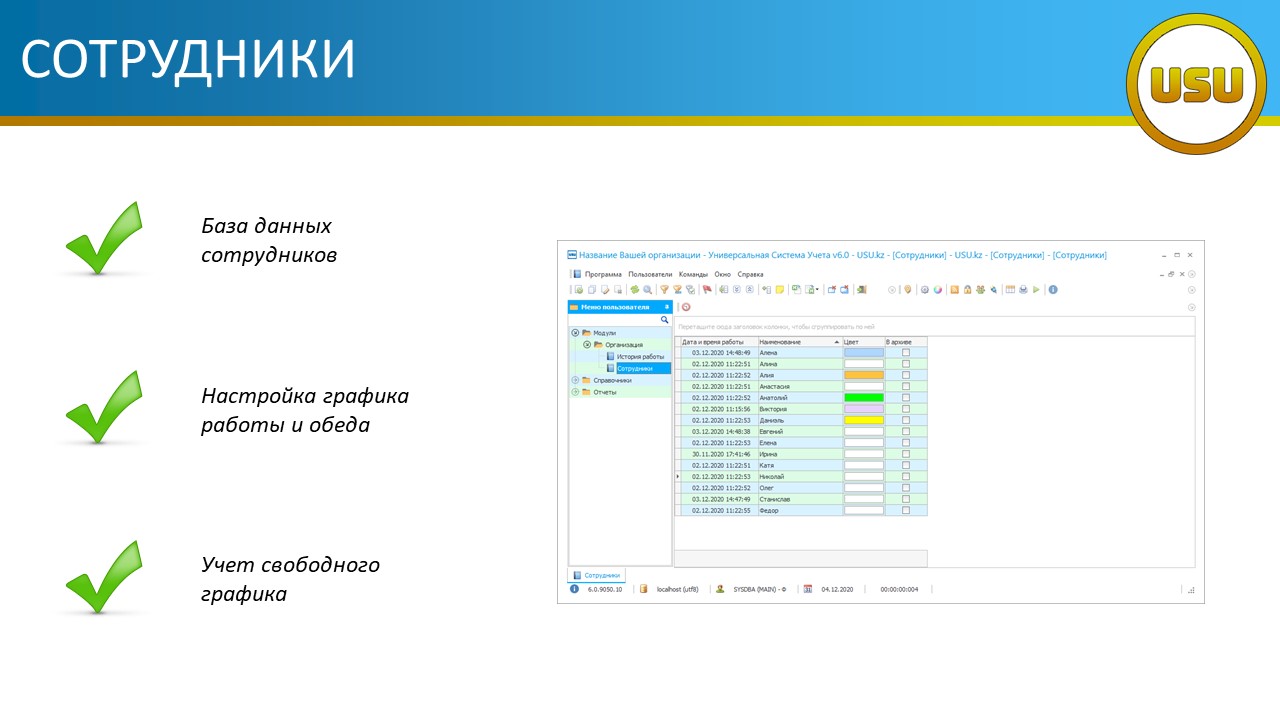This screenshot has width=1280, height=720.
Task: Toggle В архиве checkbox for Виктория
Action: 906,409
